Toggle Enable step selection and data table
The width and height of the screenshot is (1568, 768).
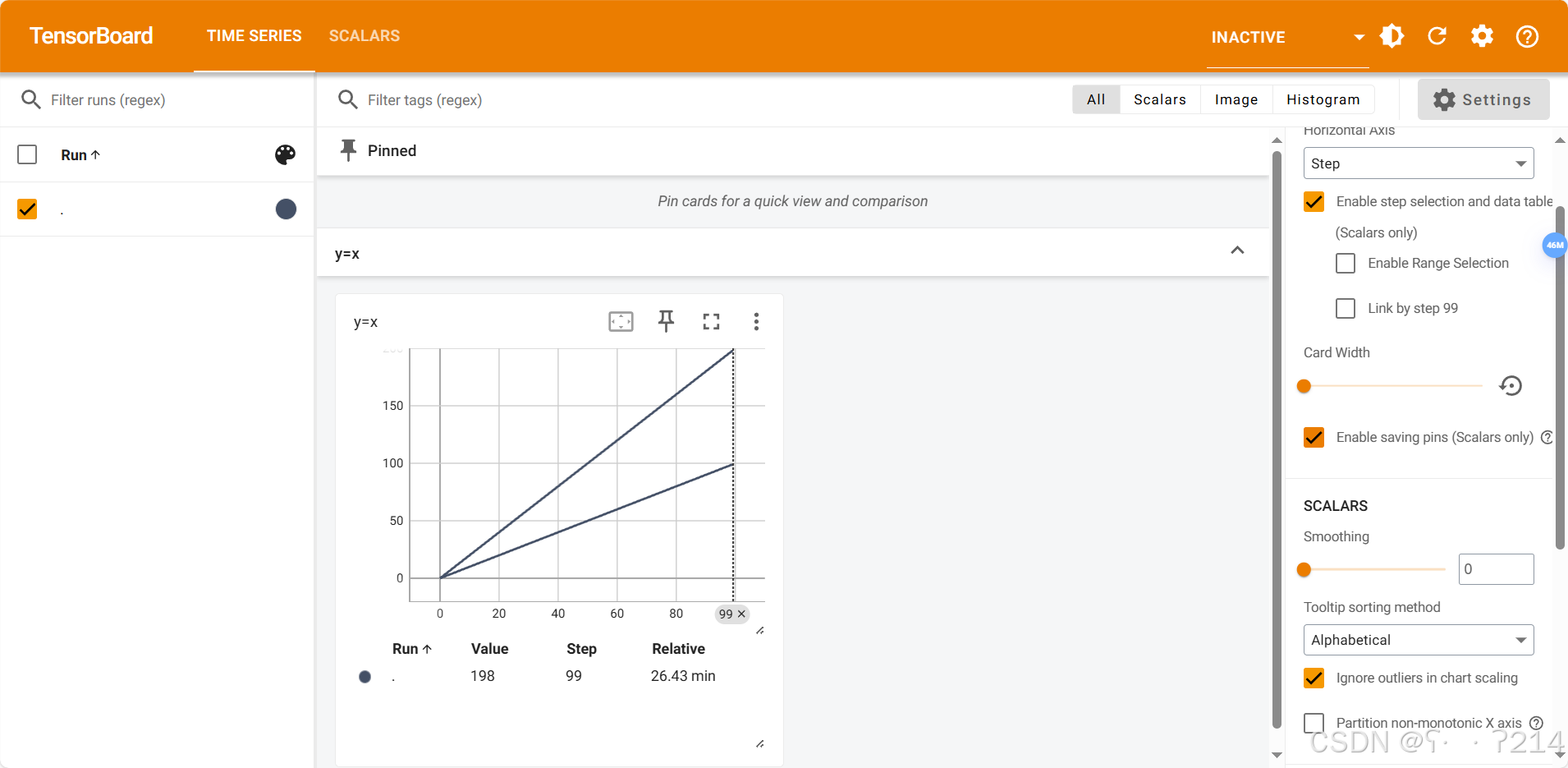click(x=1314, y=201)
